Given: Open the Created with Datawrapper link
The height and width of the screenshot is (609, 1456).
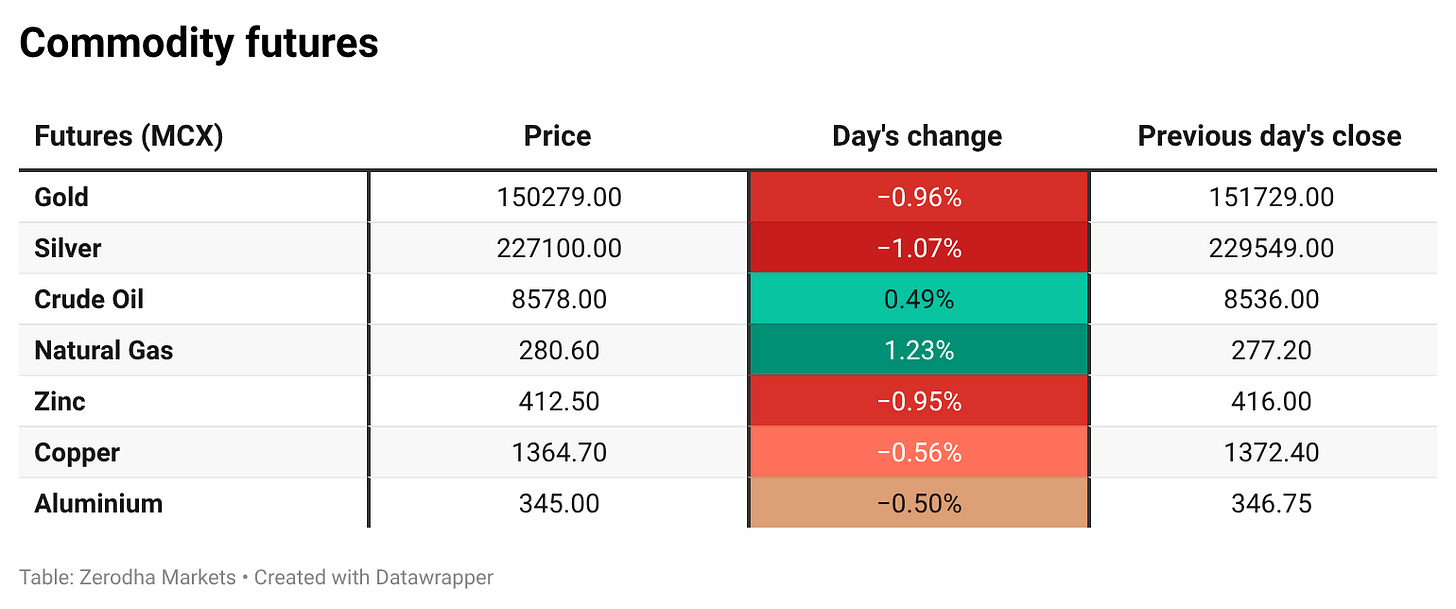Looking at the screenshot, I should (374, 577).
